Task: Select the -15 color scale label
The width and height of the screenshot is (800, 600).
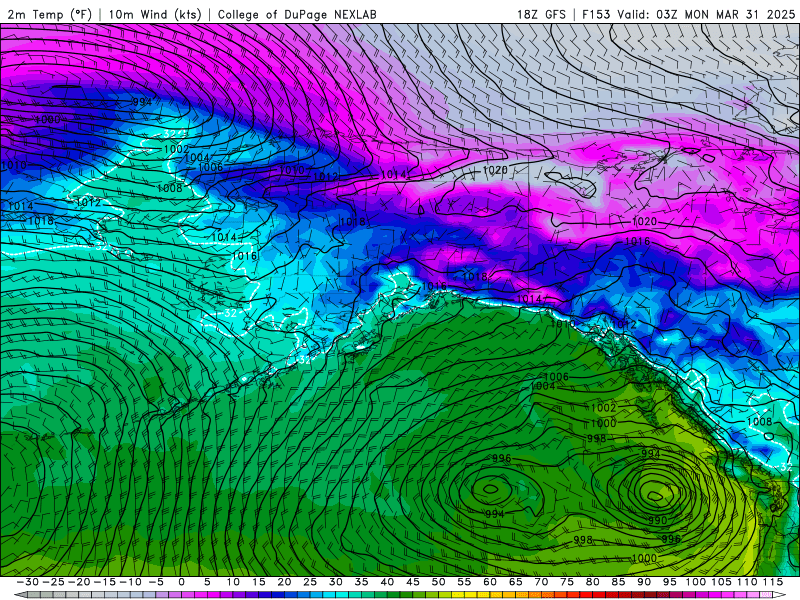Action: [105, 582]
